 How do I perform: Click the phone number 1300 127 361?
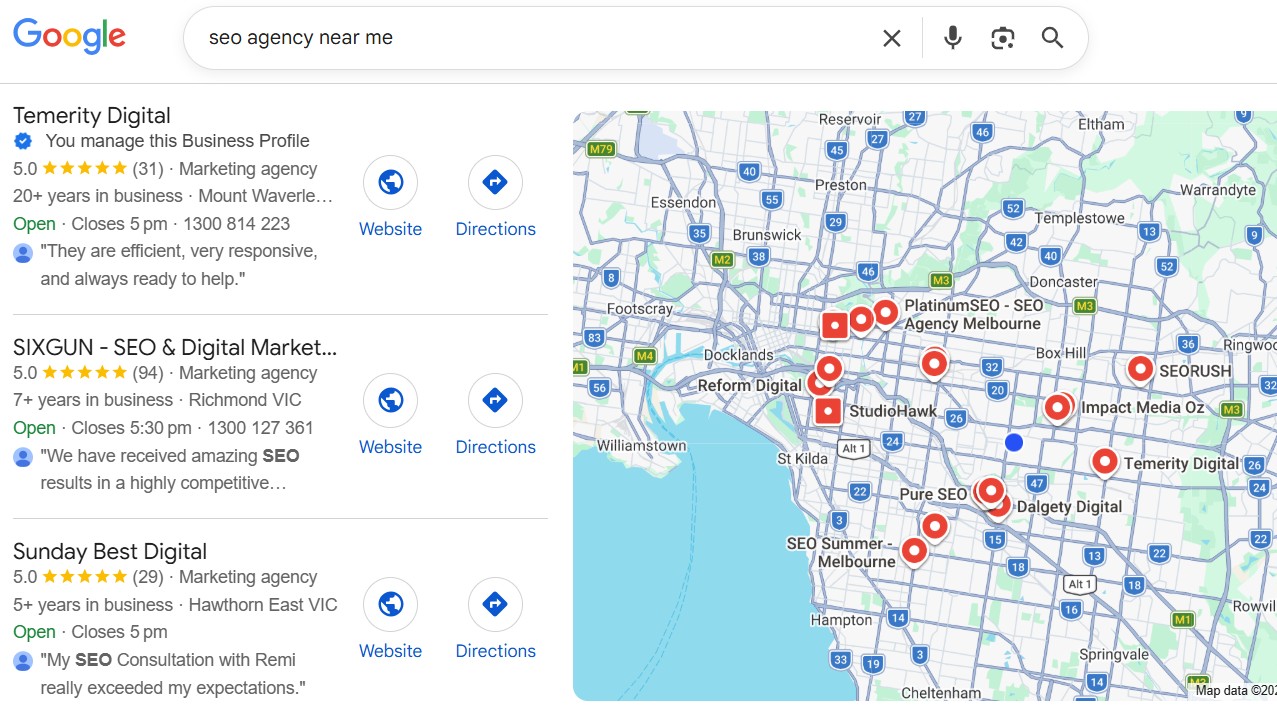pyautogui.click(x=260, y=428)
